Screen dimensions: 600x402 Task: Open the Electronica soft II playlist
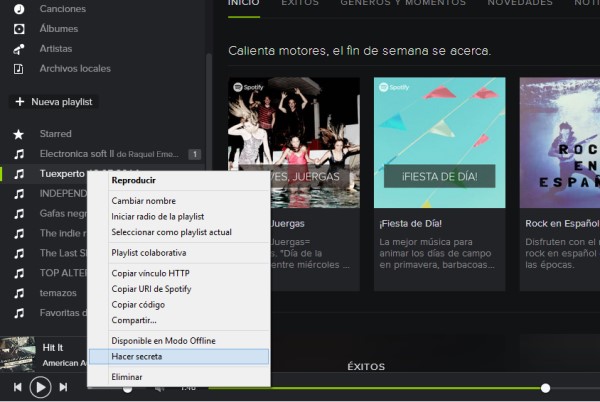tap(109, 154)
